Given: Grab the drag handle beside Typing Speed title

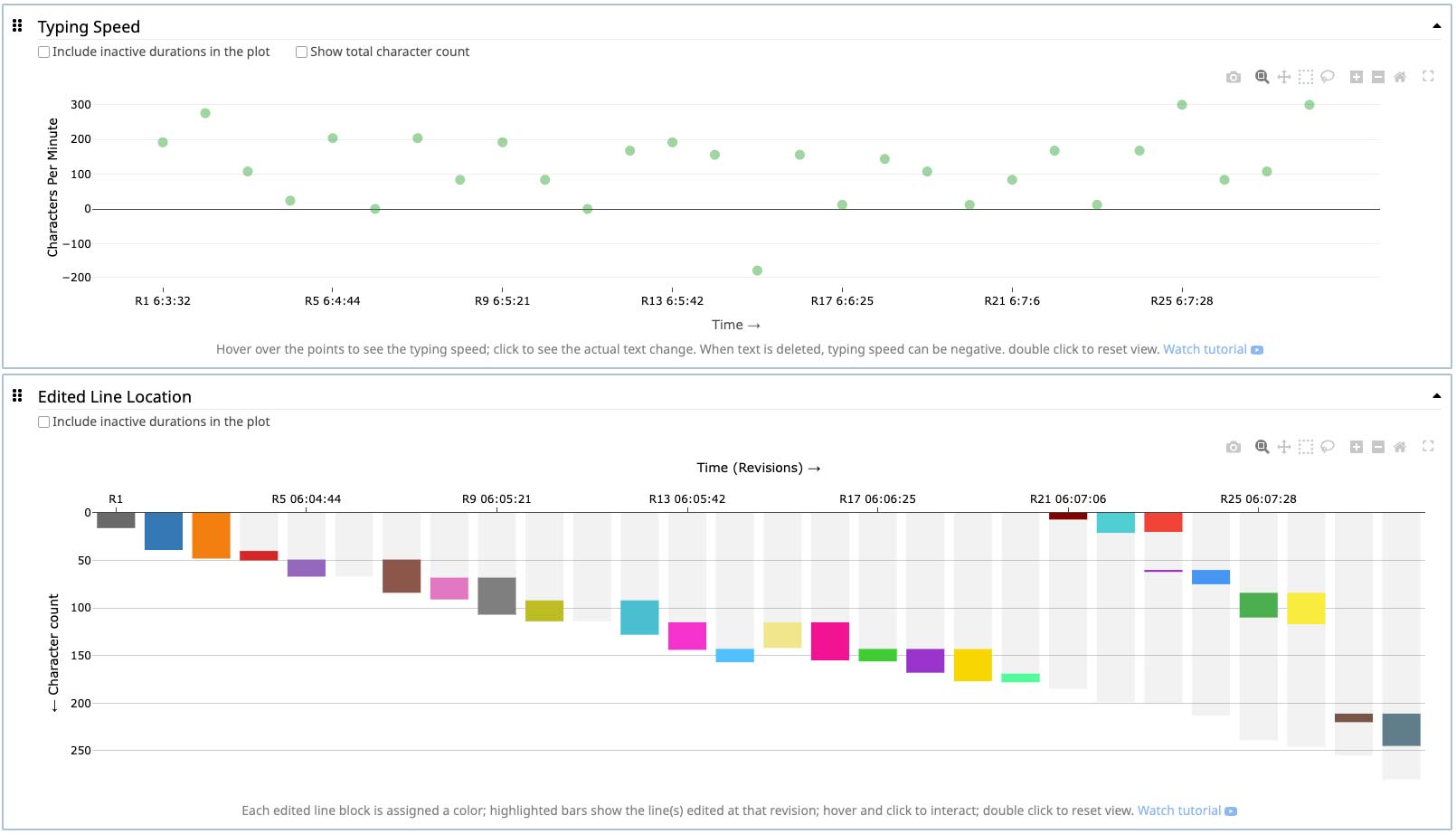Looking at the screenshot, I should 17,26.
